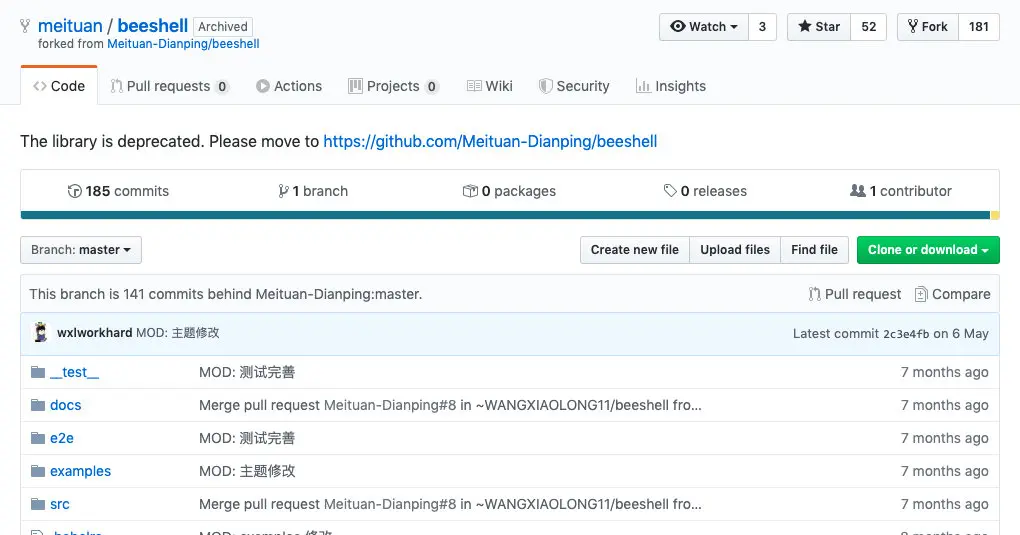Open the Projects tab
This screenshot has width=1020, height=535.
(394, 86)
